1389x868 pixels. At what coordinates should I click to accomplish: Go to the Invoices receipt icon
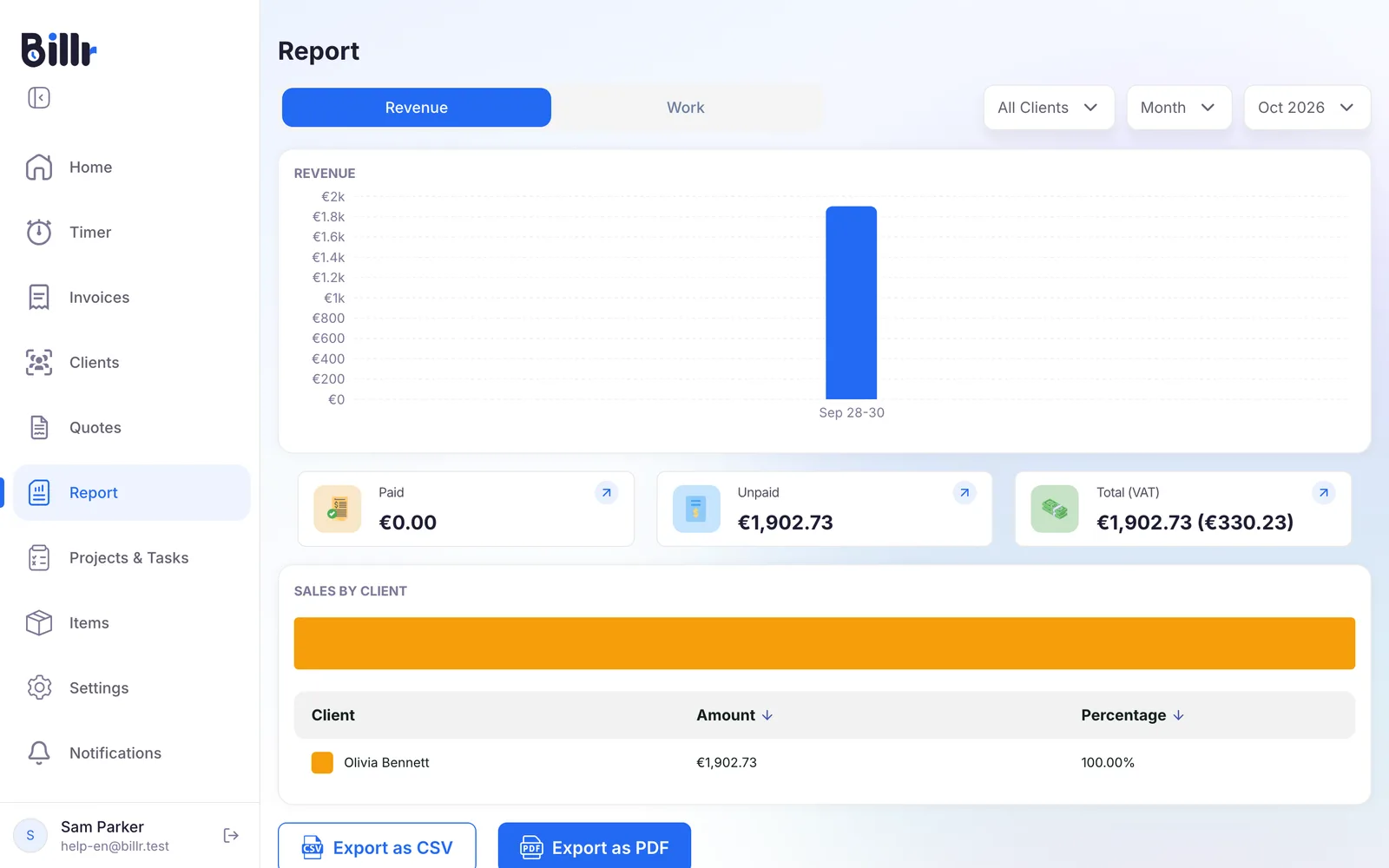[39, 297]
